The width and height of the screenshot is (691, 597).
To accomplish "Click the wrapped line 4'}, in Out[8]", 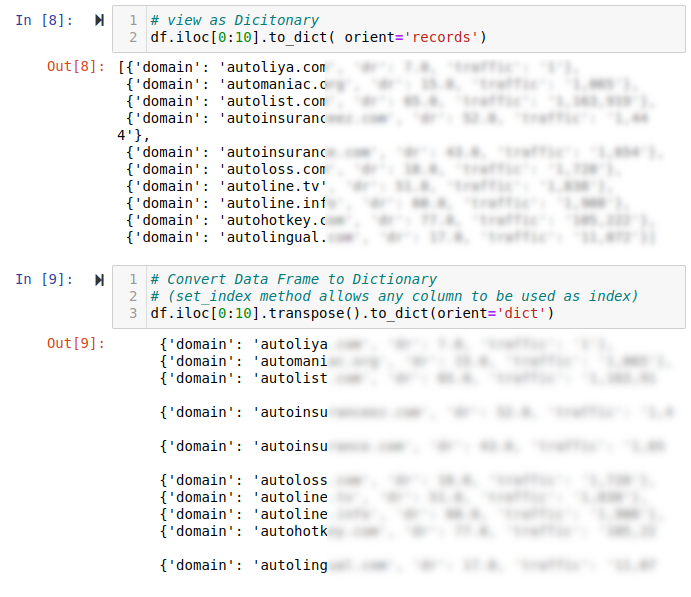I will point(134,135).
